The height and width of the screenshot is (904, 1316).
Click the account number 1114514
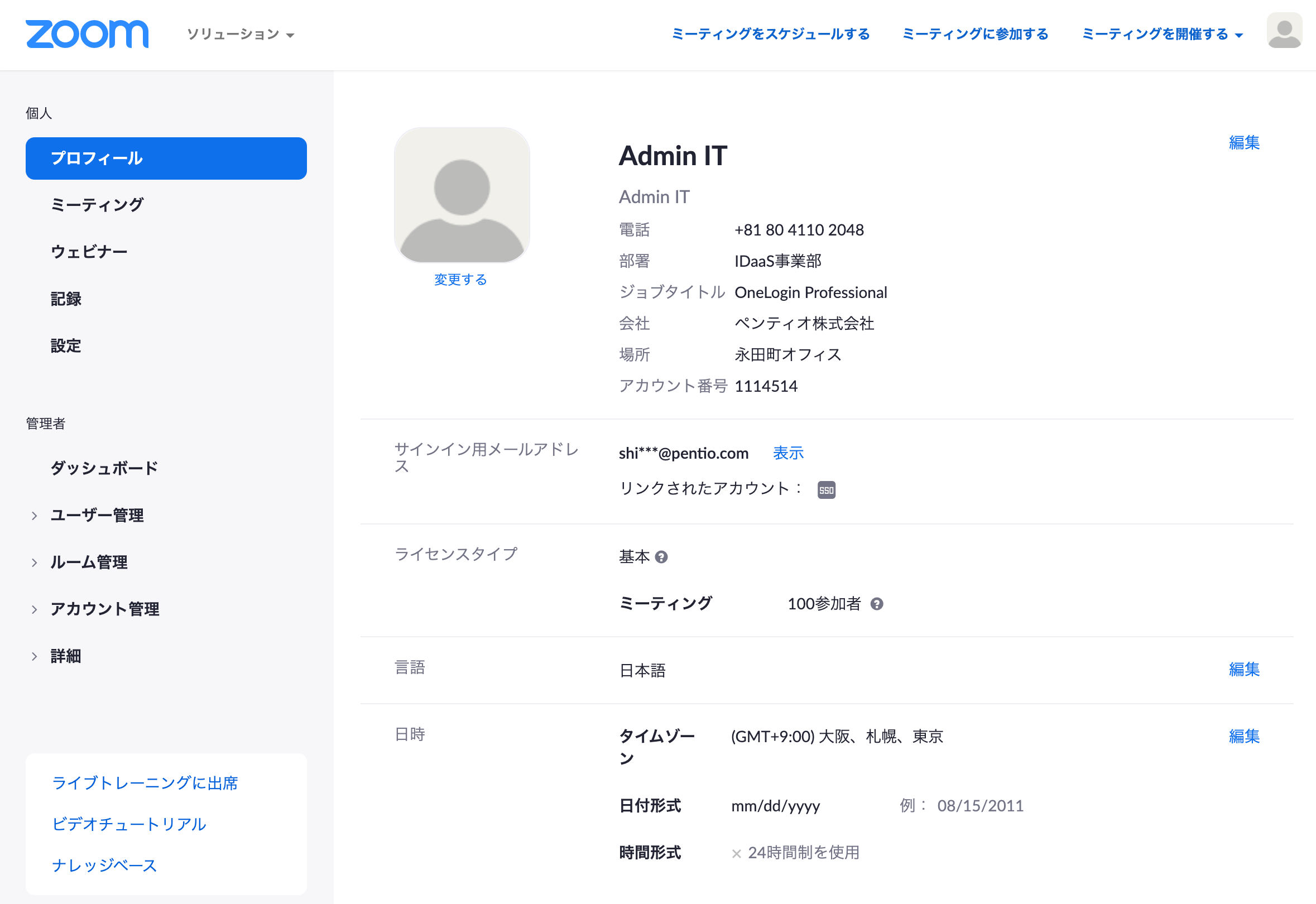click(766, 386)
